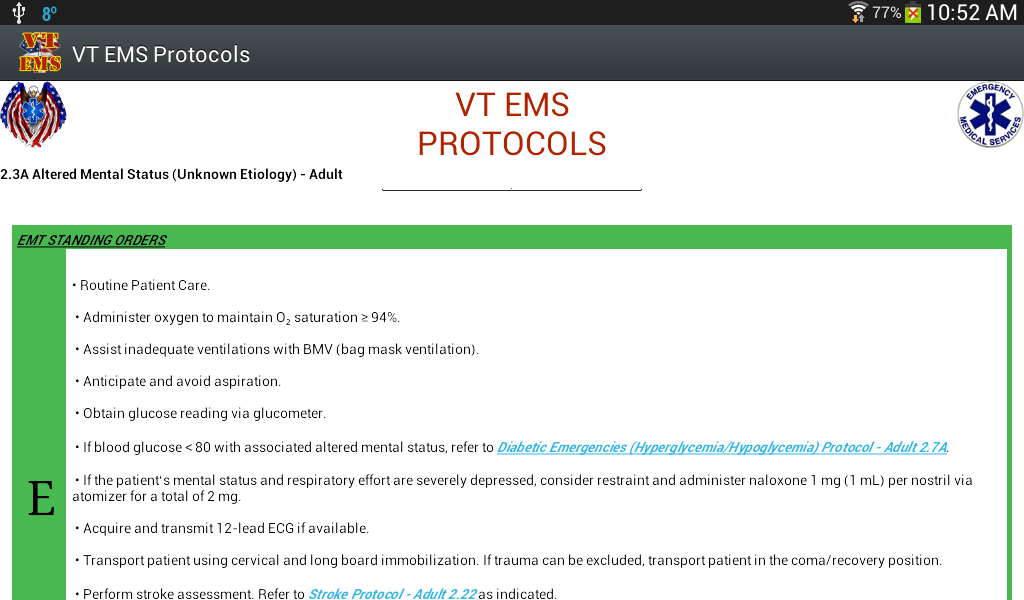Tap the Wi-Fi signal icon
The height and width of the screenshot is (600, 1024).
pyautogui.click(x=857, y=12)
